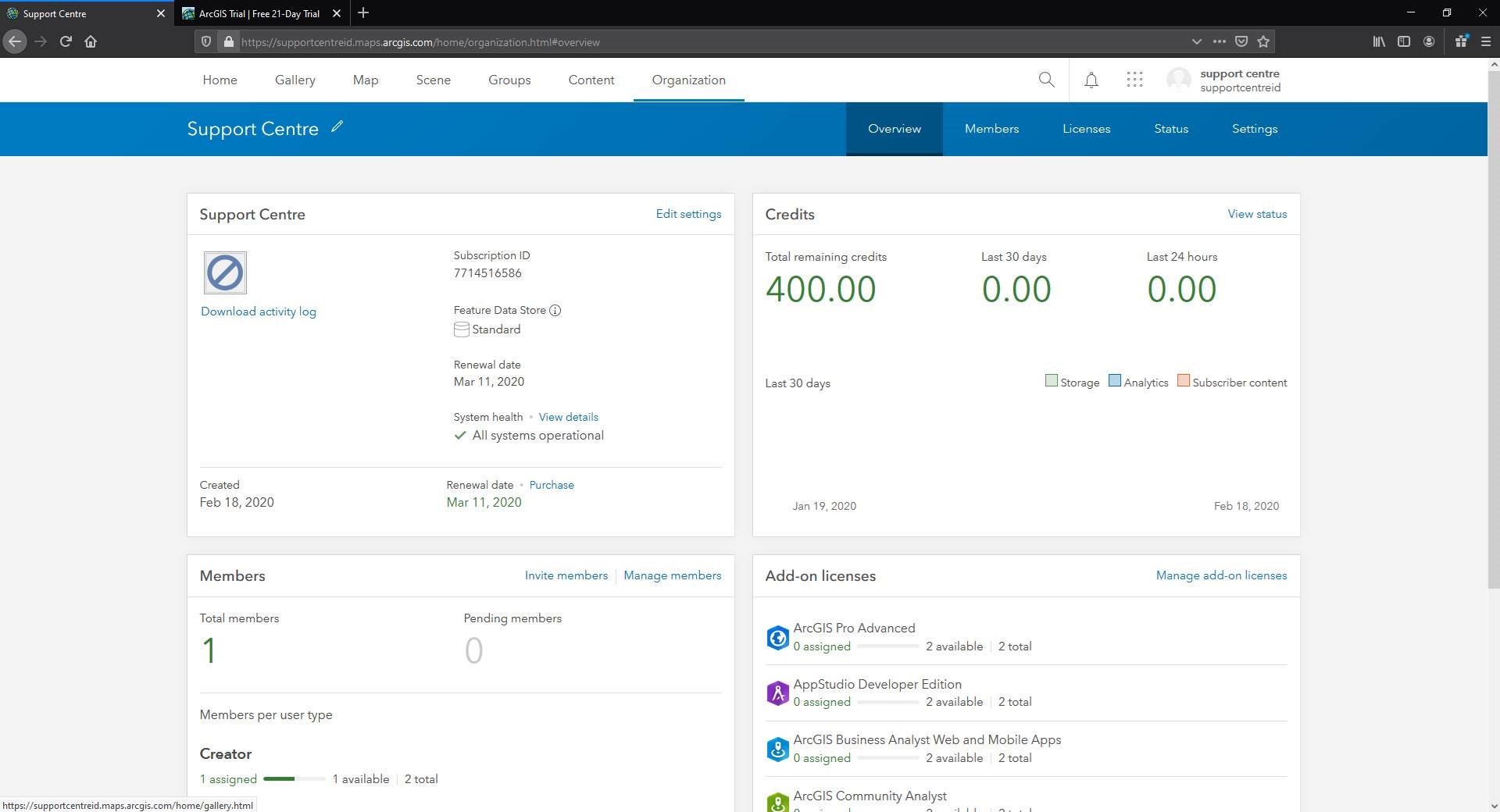The height and width of the screenshot is (812, 1500).
Task: Click the Creator license usage bar
Action: point(295,778)
